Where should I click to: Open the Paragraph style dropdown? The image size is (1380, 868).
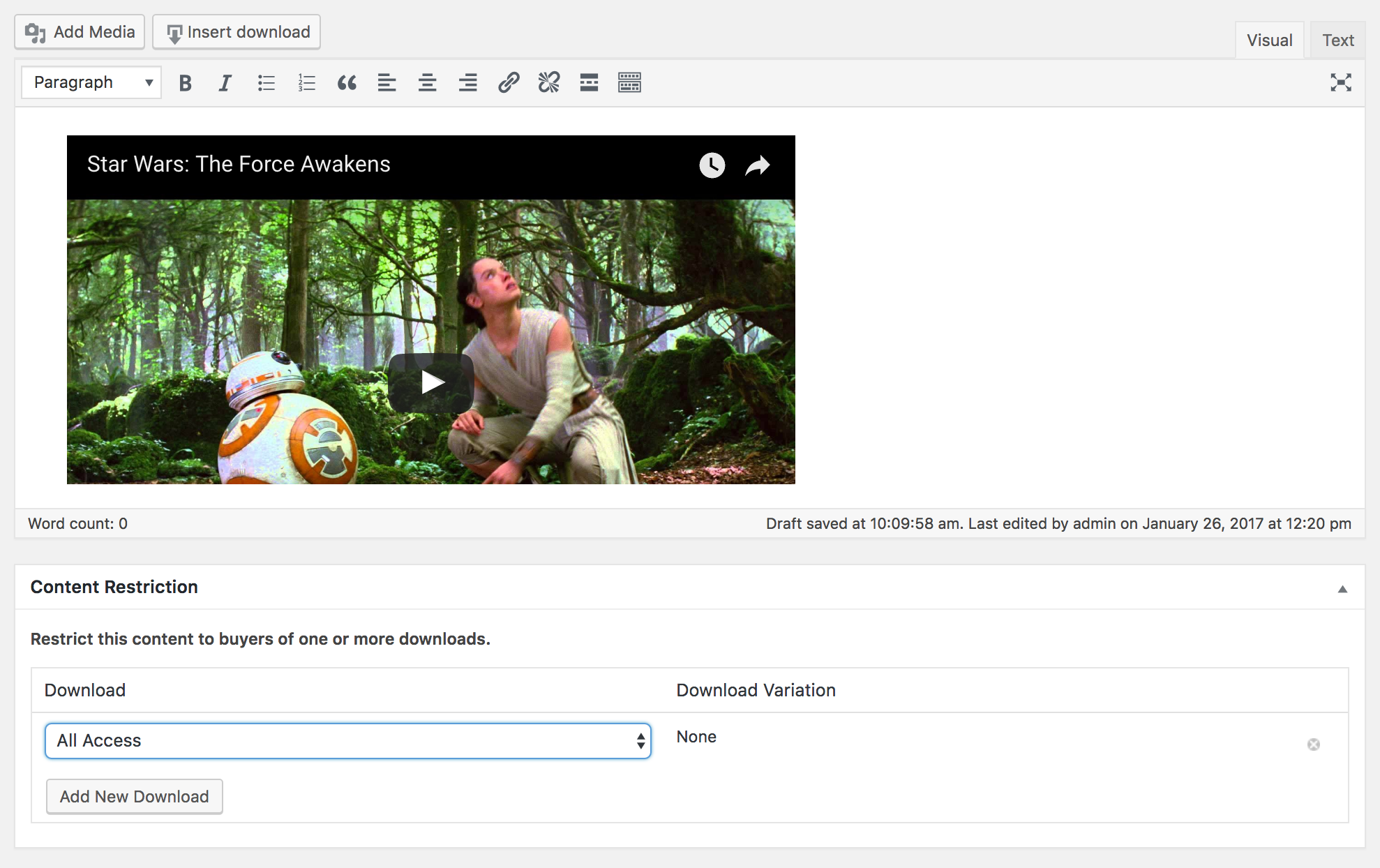(x=91, y=82)
